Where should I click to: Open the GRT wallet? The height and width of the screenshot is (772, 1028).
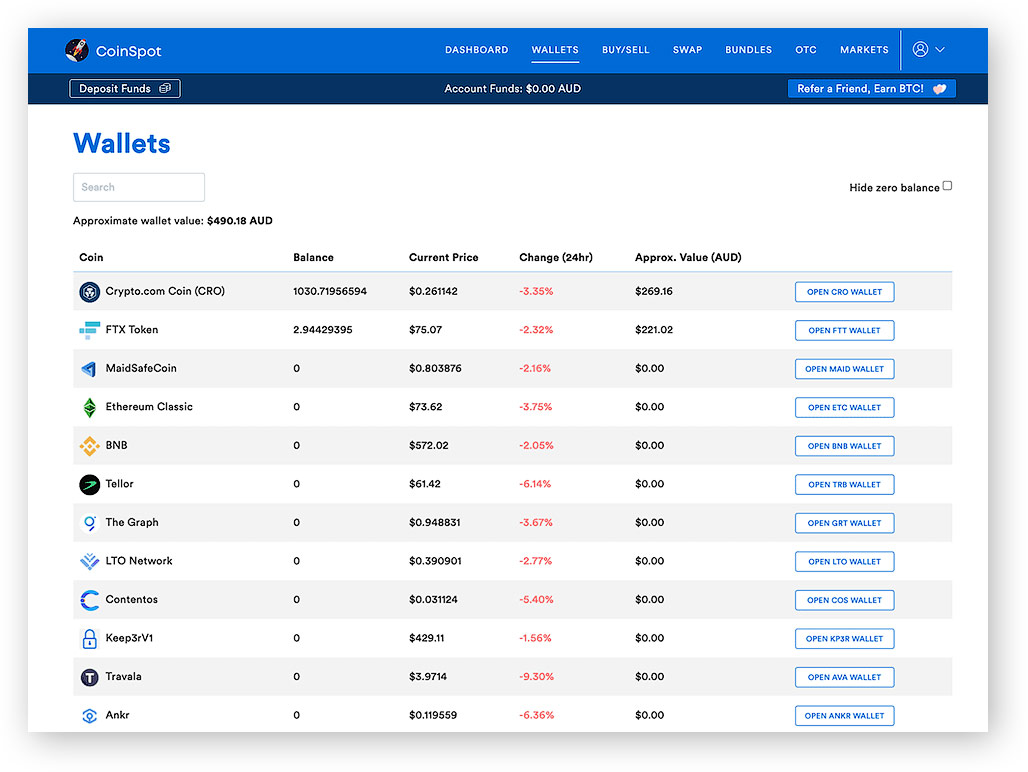(x=844, y=523)
